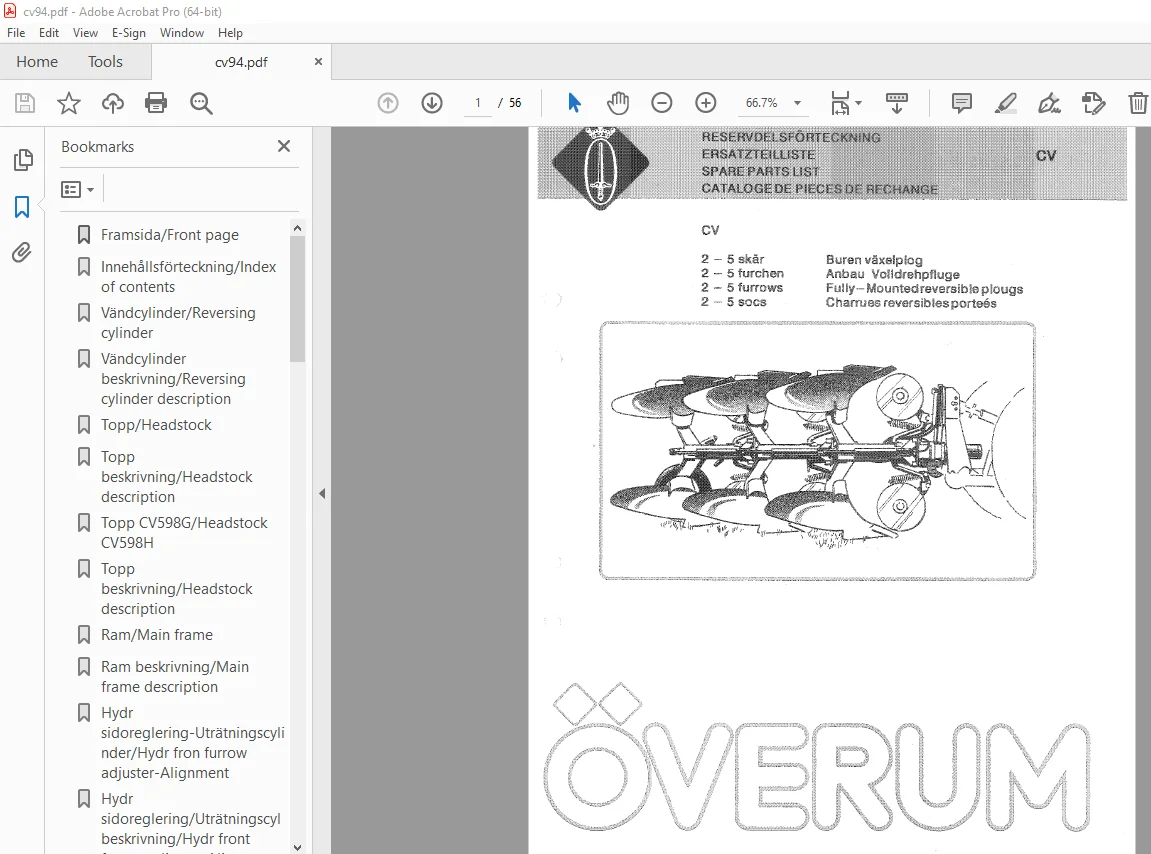Click the Save file icon
Viewport: 1151px width, 854px height.
point(25,103)
